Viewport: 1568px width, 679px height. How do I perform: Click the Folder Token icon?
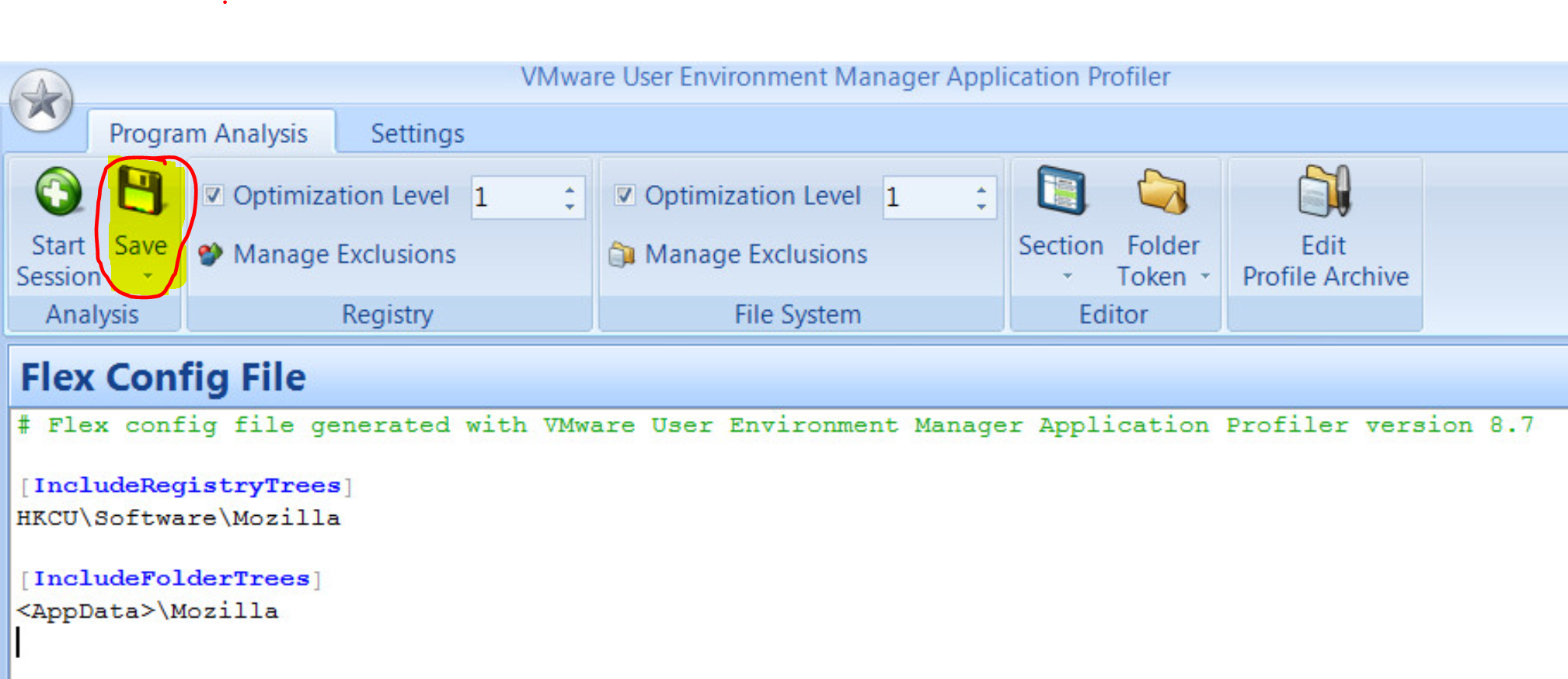[x=1162, y=191]
